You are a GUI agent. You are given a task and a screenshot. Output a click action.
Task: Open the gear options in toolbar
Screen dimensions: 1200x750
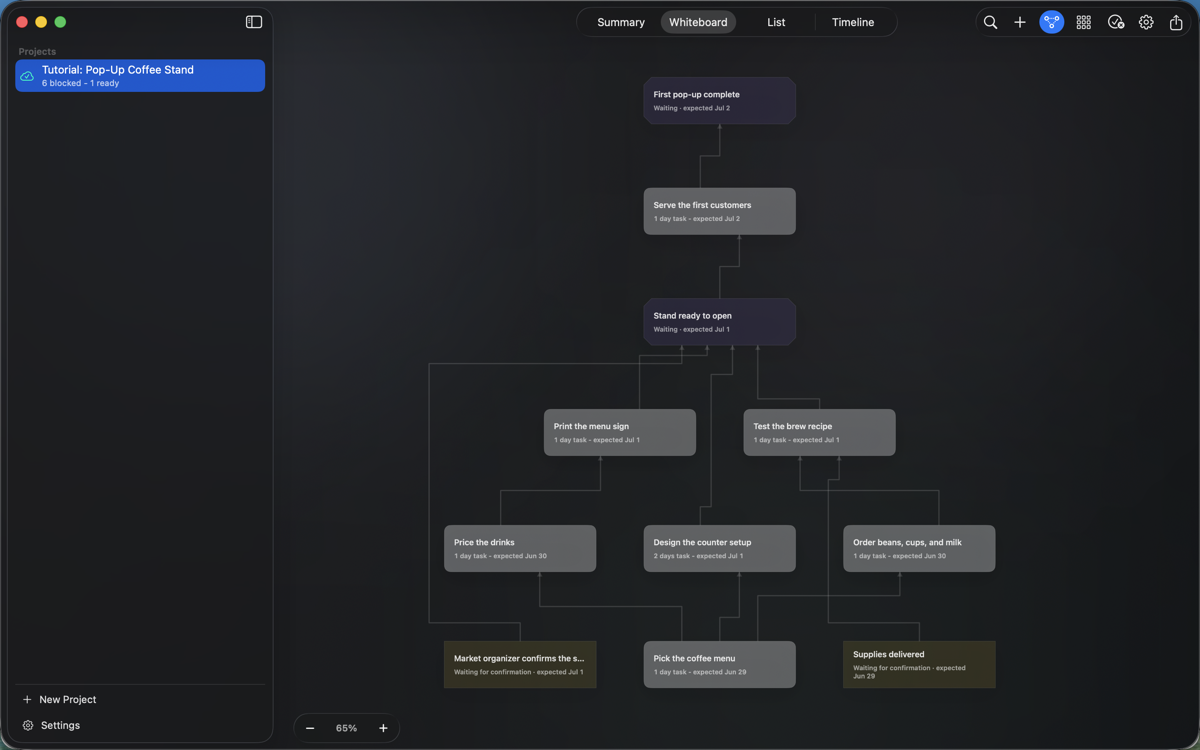(1146, 22)
